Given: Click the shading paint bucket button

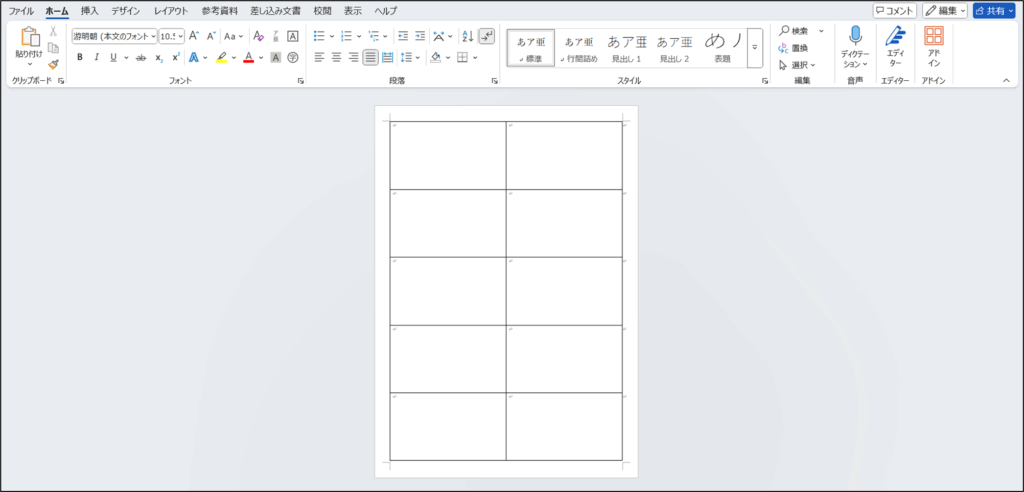Looking at the screenshot, I should pos(436,57).
